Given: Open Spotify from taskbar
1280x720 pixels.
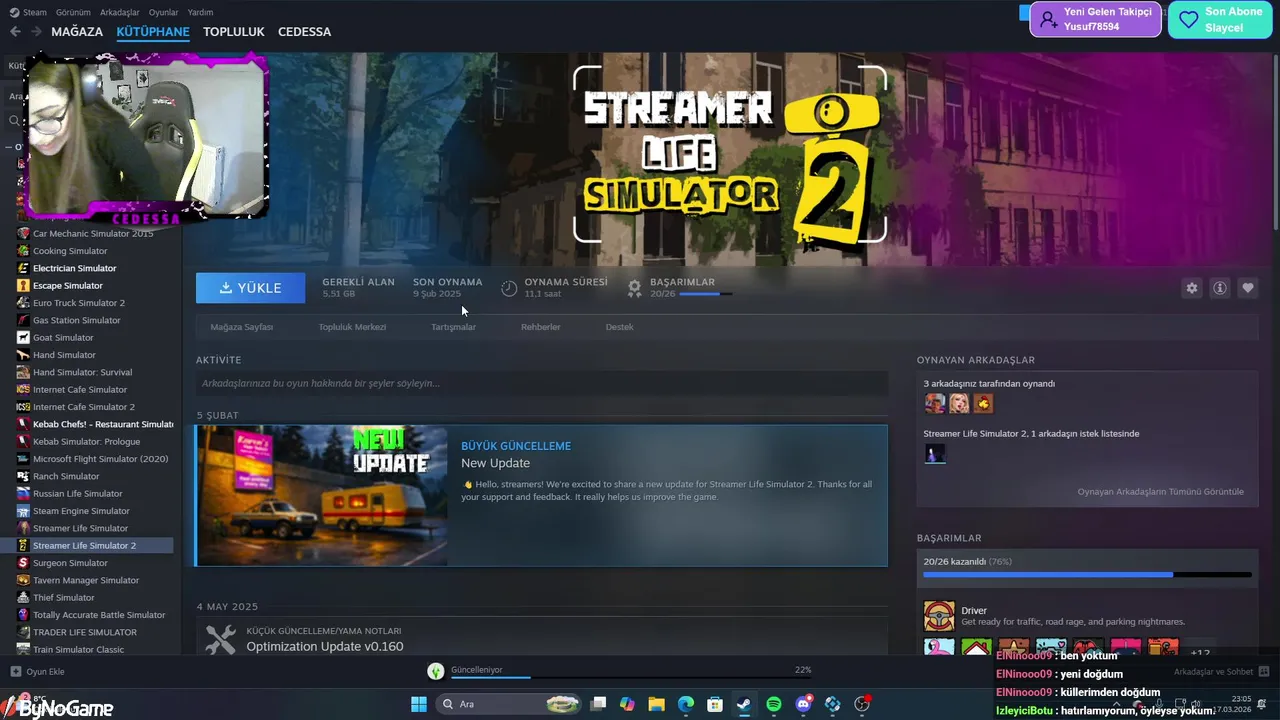Looking at the screenshot, I should tap(774, 704).
